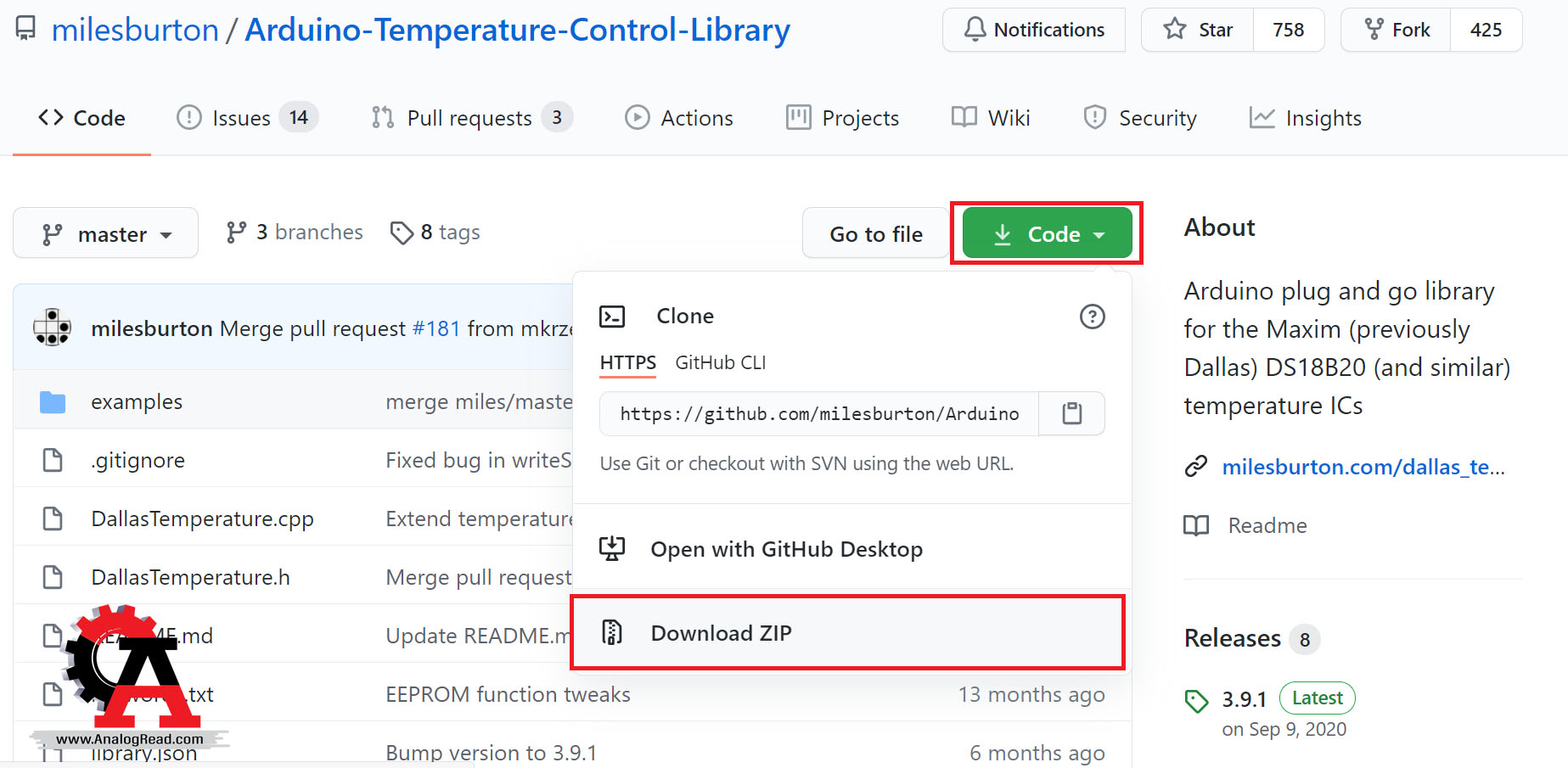Open 'EEPROM function tweaks' commit message
The image size is (1568, 768).
[509, 694]
